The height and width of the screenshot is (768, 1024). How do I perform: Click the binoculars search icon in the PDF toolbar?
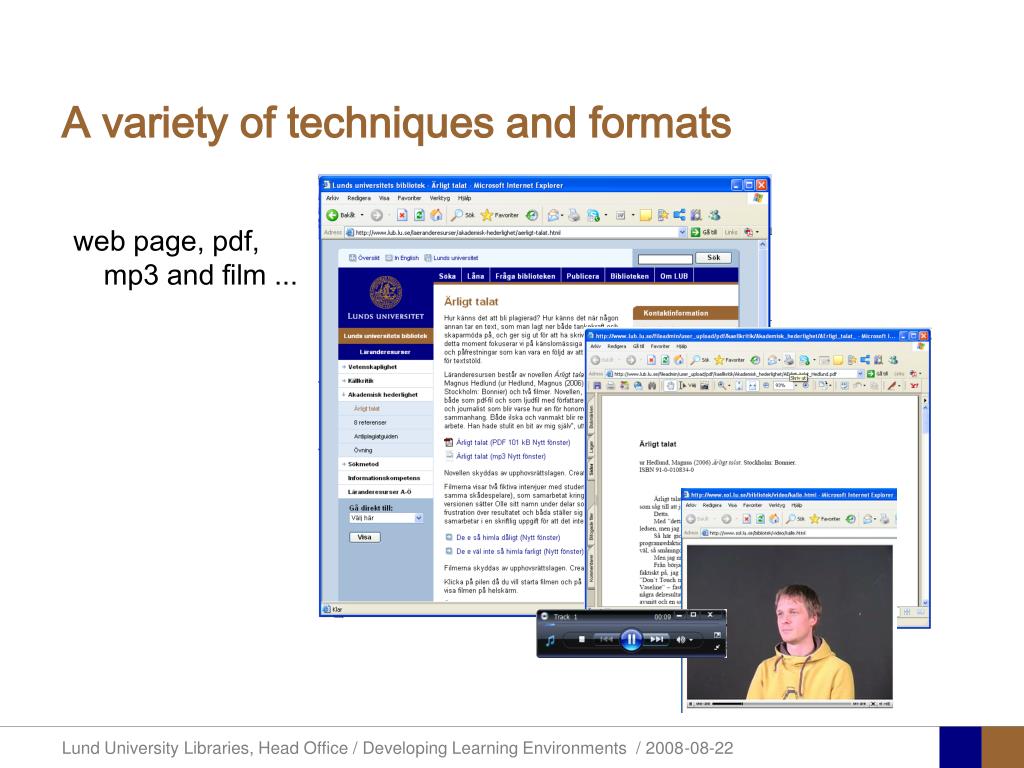coord(652,386)
